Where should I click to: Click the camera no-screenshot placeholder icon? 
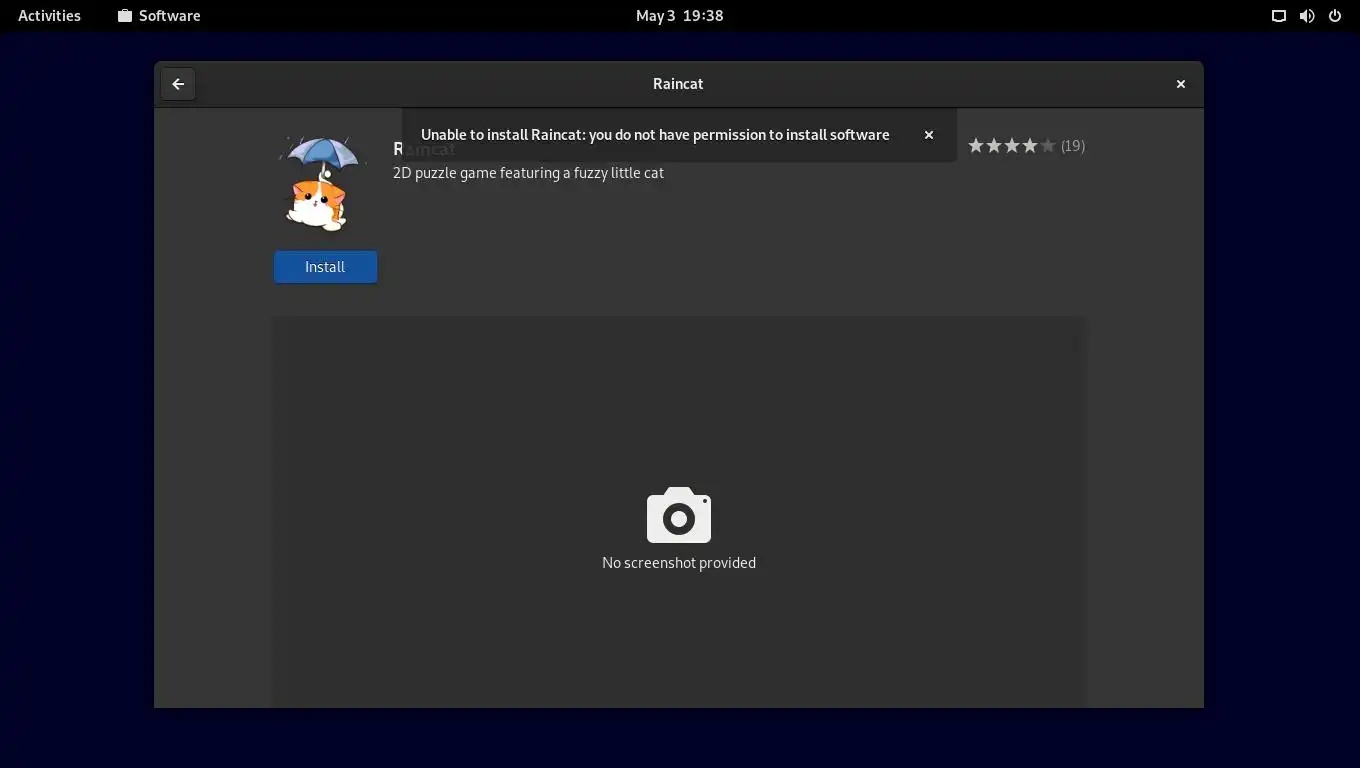679,515
